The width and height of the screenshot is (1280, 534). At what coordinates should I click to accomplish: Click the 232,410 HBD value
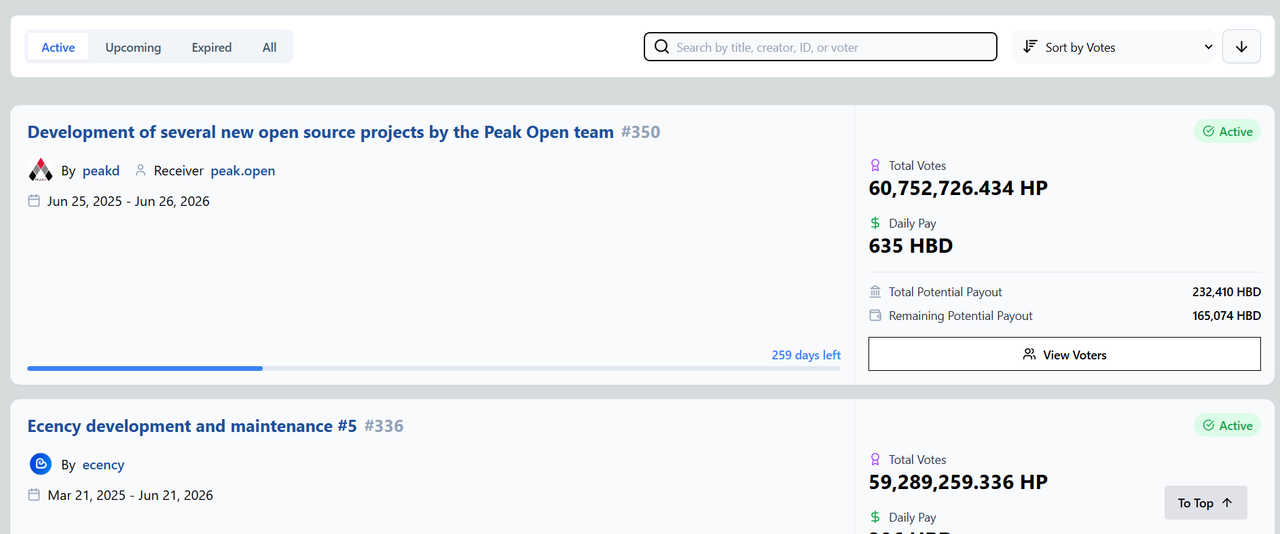click(x=1227, y=292)
